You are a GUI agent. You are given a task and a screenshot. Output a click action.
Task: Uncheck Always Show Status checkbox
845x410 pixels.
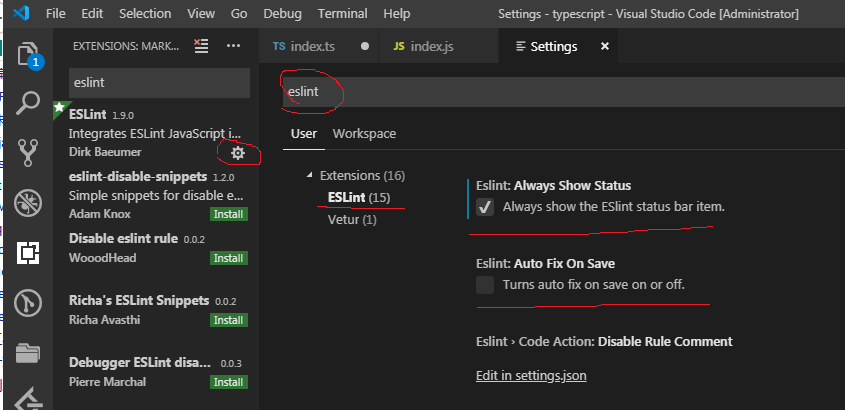pos(485,207)
